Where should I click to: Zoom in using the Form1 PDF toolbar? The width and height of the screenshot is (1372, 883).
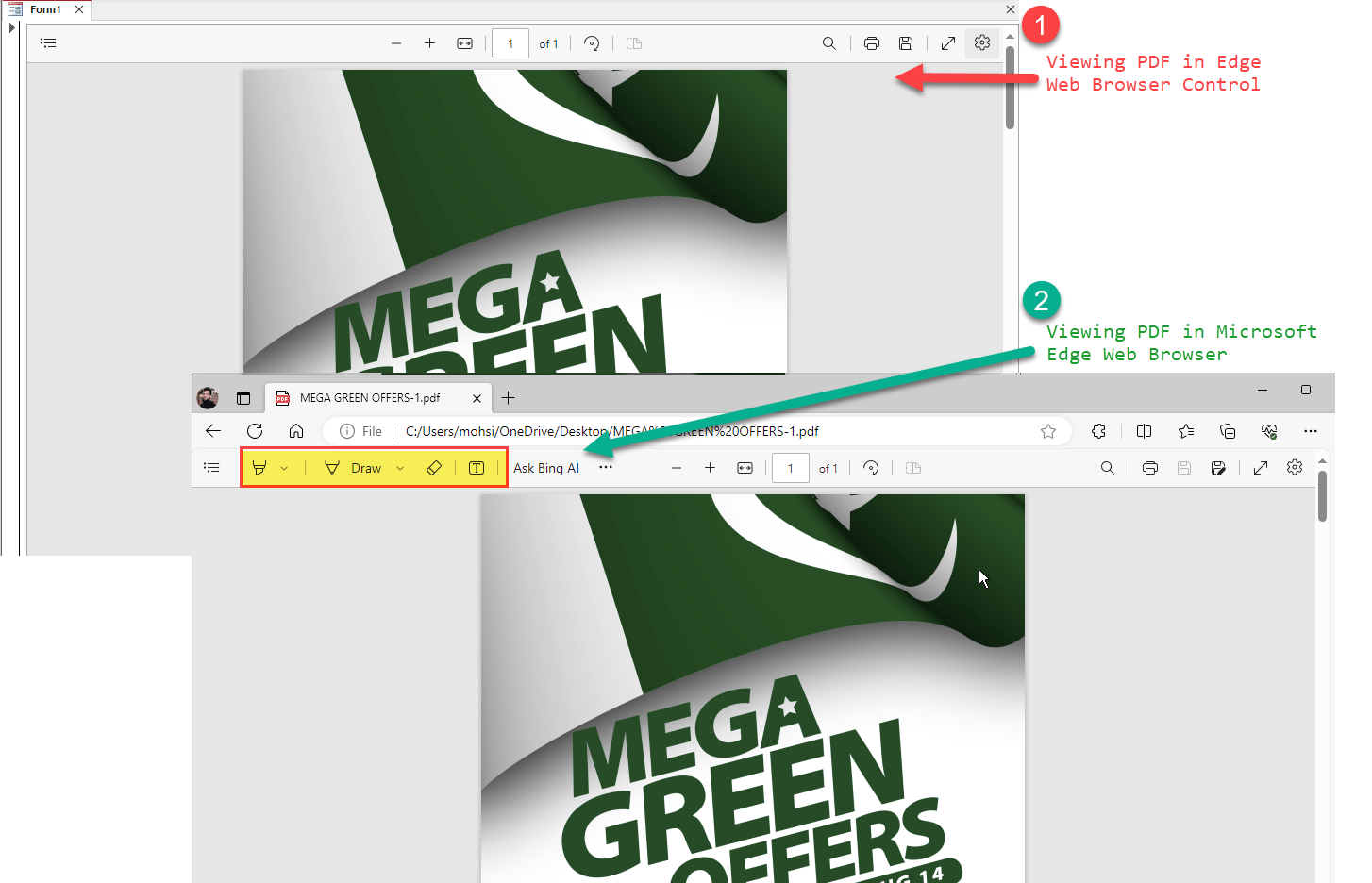coord(429,43)
